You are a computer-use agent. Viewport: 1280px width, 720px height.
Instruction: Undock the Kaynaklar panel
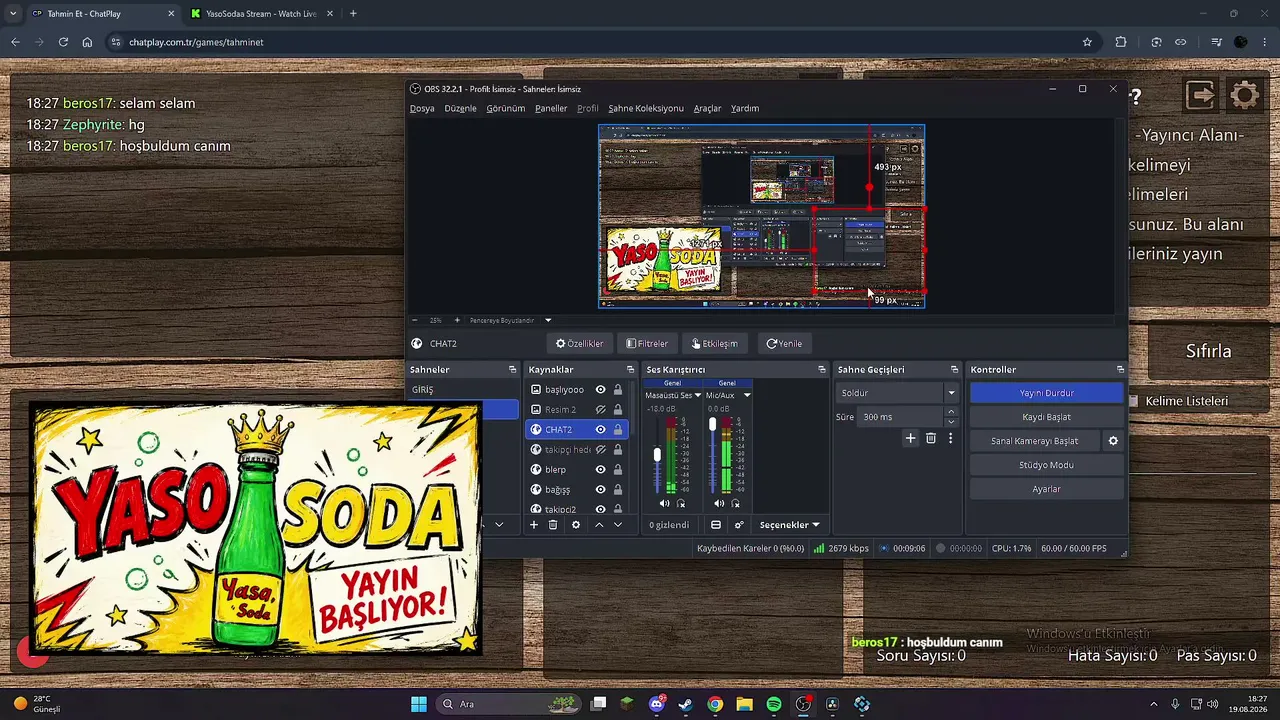630,370
